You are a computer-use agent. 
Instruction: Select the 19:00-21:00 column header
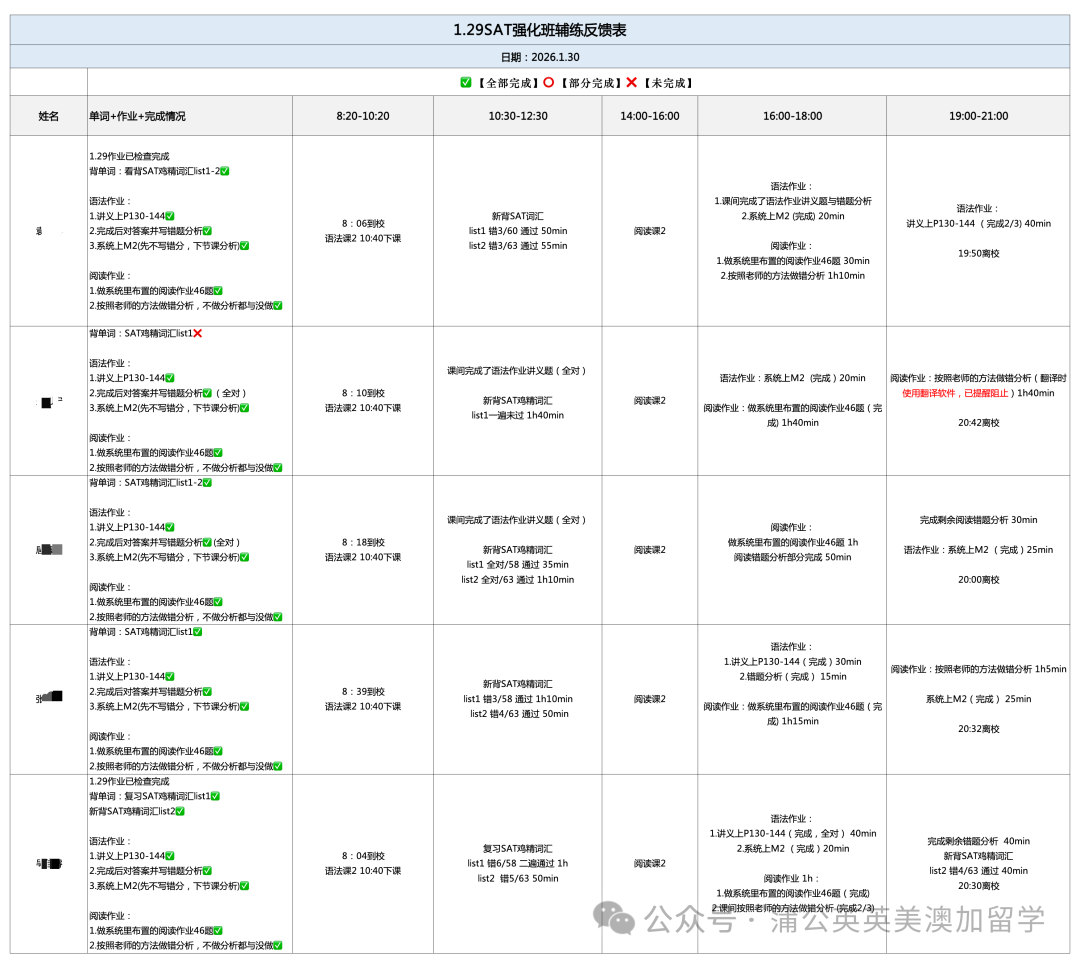[977, 116]
